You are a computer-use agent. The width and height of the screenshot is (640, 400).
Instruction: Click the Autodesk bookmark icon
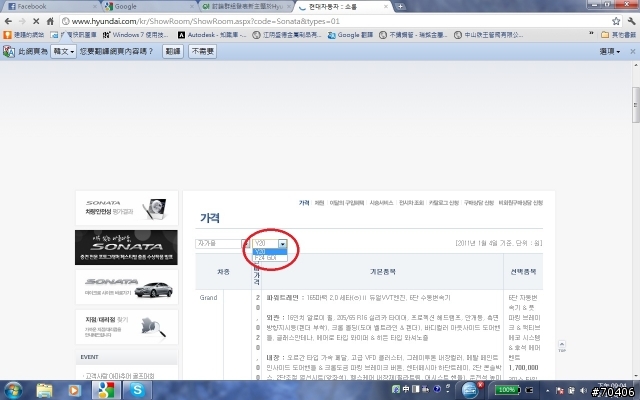[x=181, y=35]
